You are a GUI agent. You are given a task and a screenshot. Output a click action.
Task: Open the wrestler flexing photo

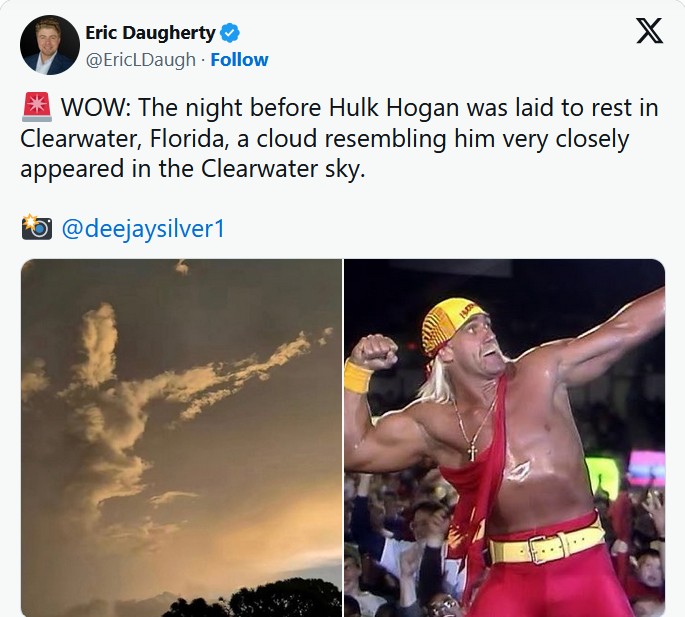coord(505,437)
